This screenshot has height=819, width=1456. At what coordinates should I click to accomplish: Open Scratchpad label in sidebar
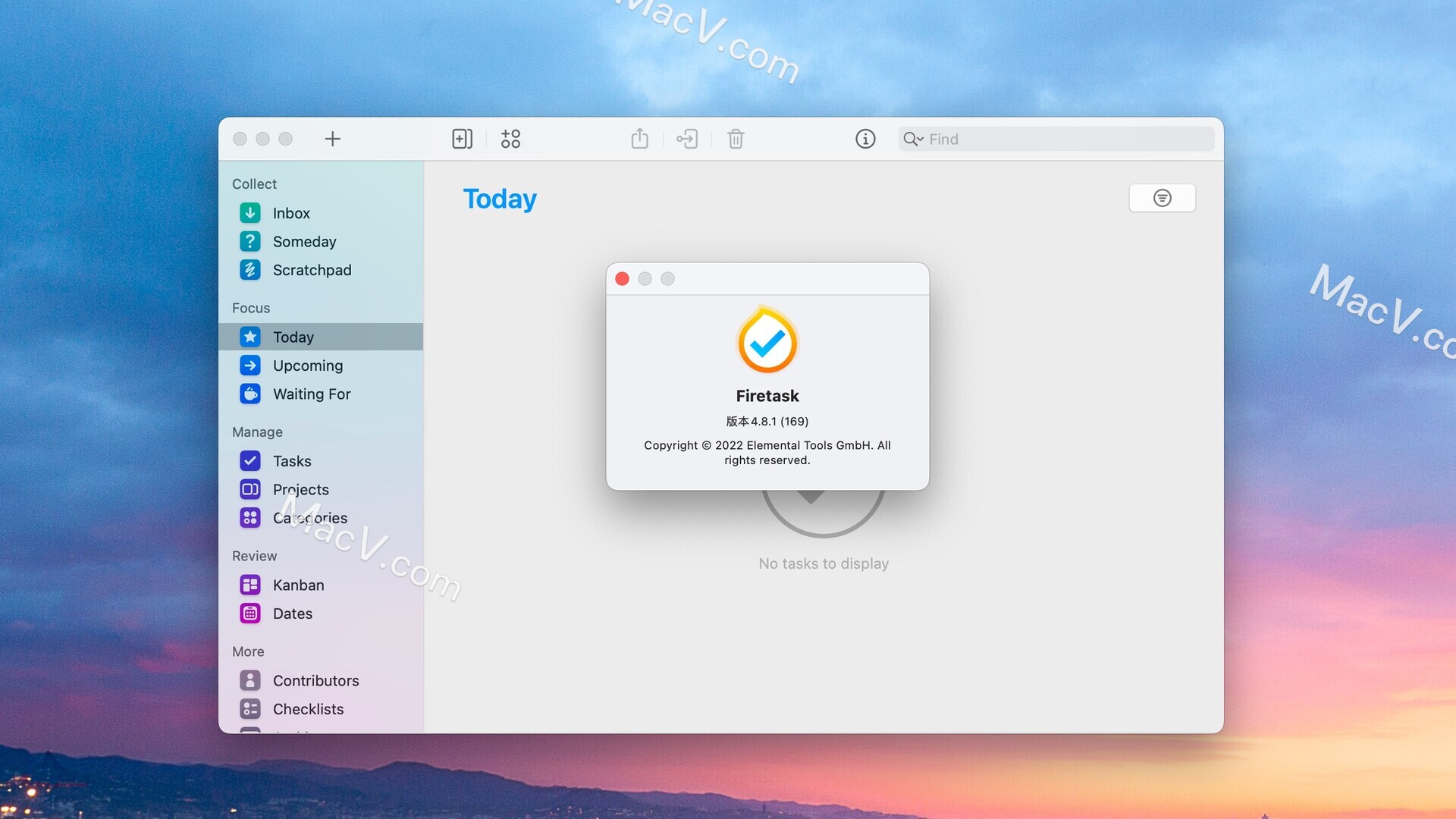coord(312,270)
